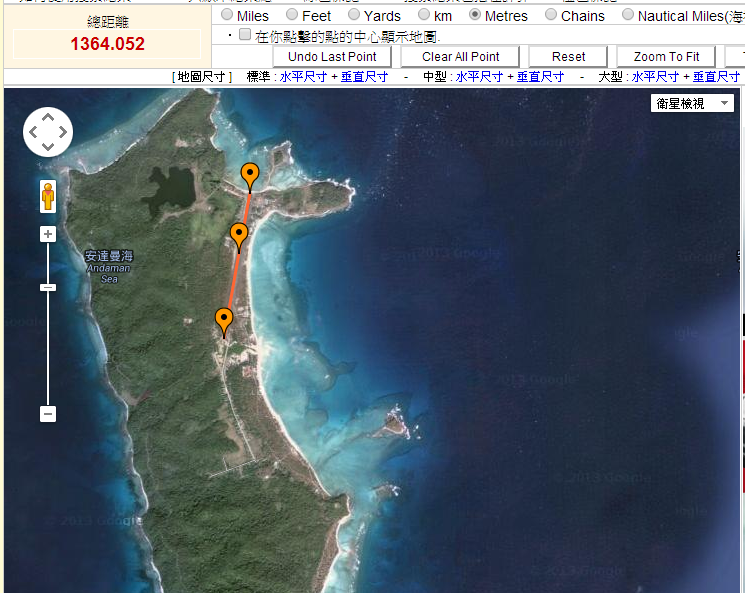Image resolution: width=745 pixels, height=593 pixels.
Task: Click the total distance 1364.052 field
Action: point(107,44)
